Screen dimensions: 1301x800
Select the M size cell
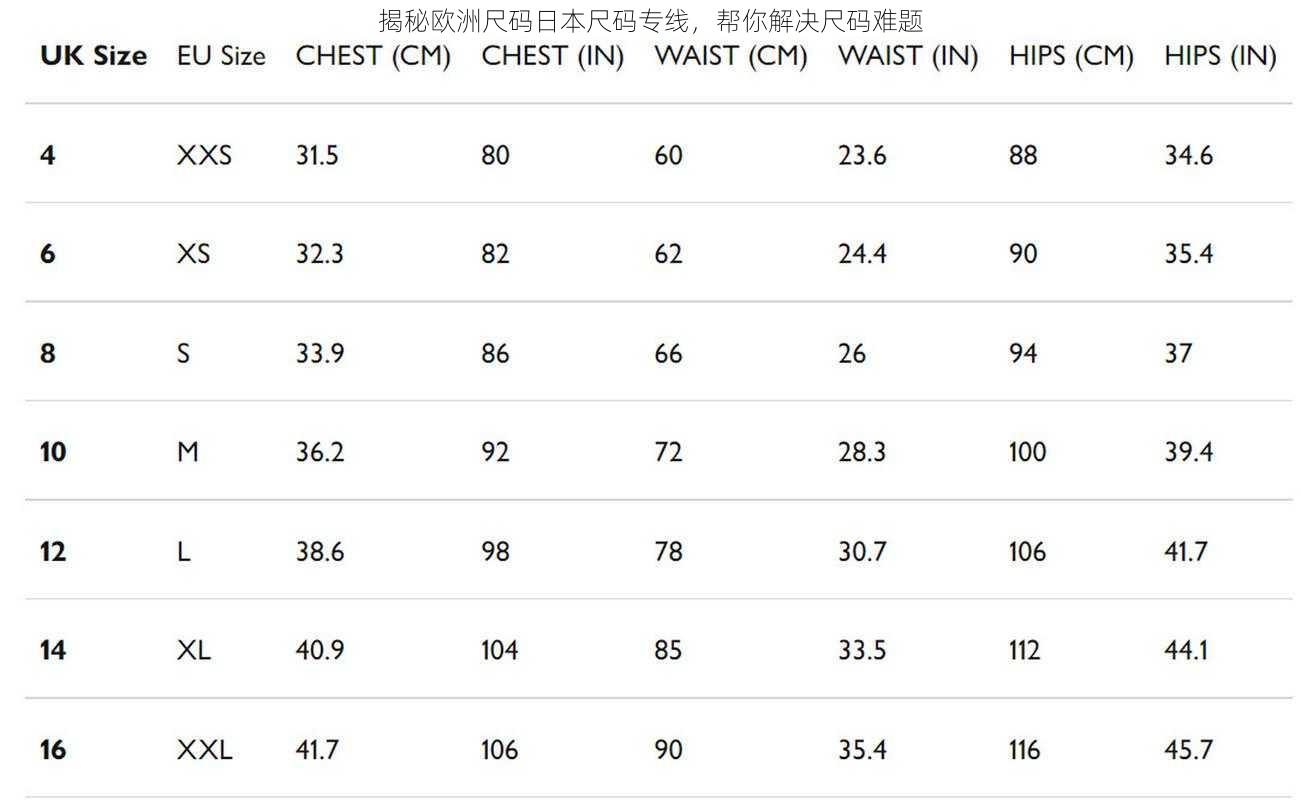pyautogui.click(x=188, y=452)
